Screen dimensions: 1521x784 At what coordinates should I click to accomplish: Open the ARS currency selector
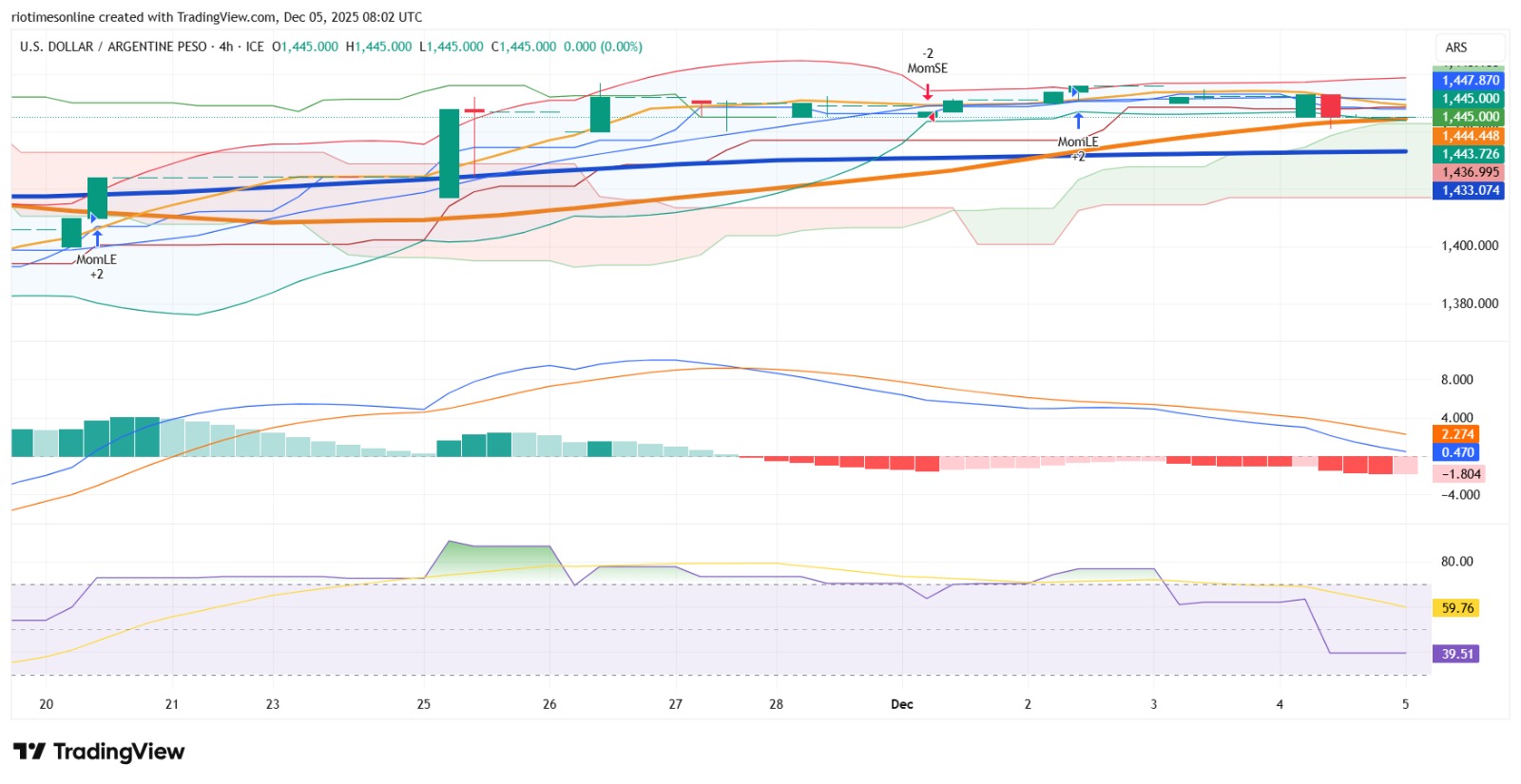tap(1469, 48)
